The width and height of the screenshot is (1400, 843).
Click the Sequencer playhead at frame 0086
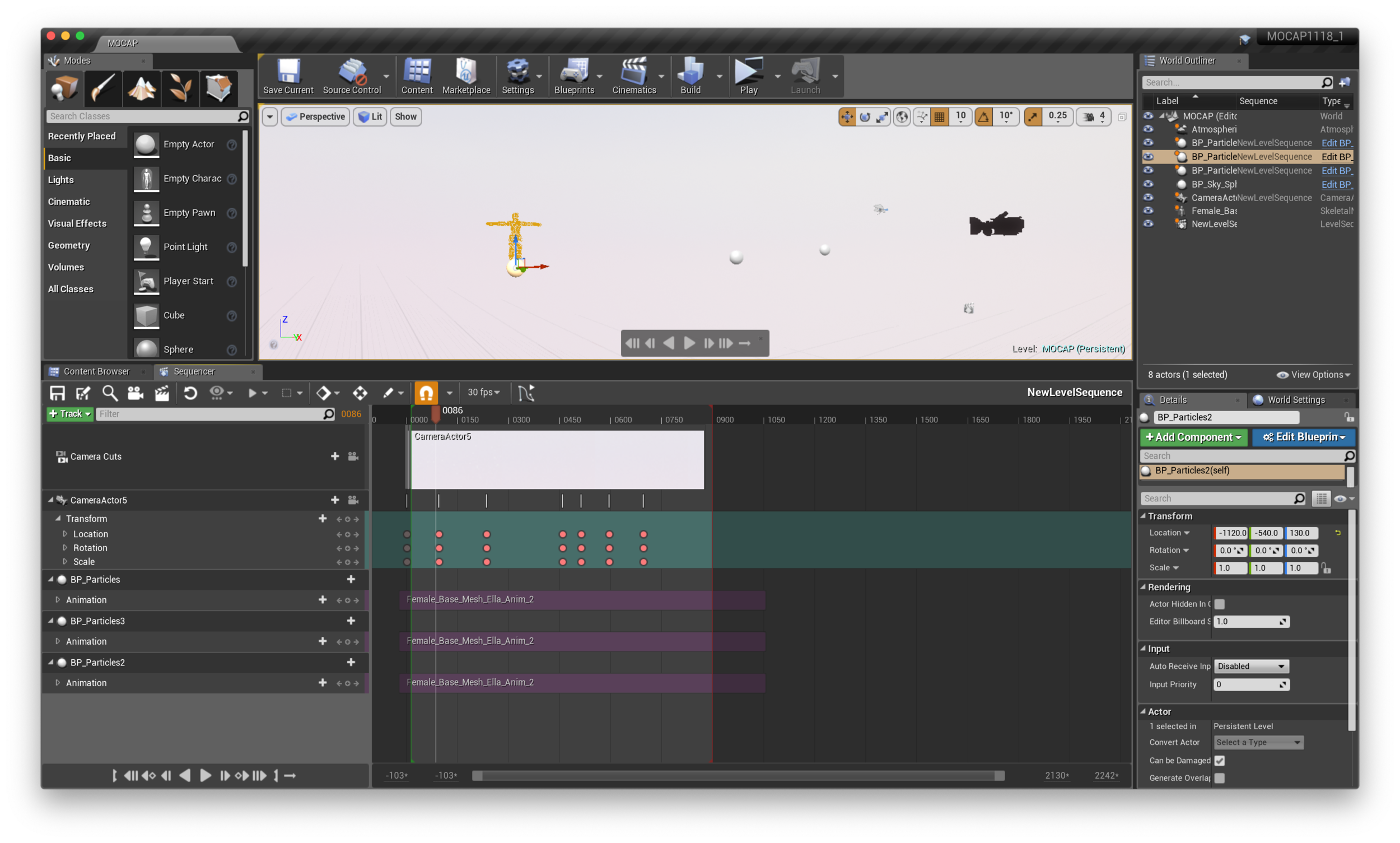(x=436, y=413)
